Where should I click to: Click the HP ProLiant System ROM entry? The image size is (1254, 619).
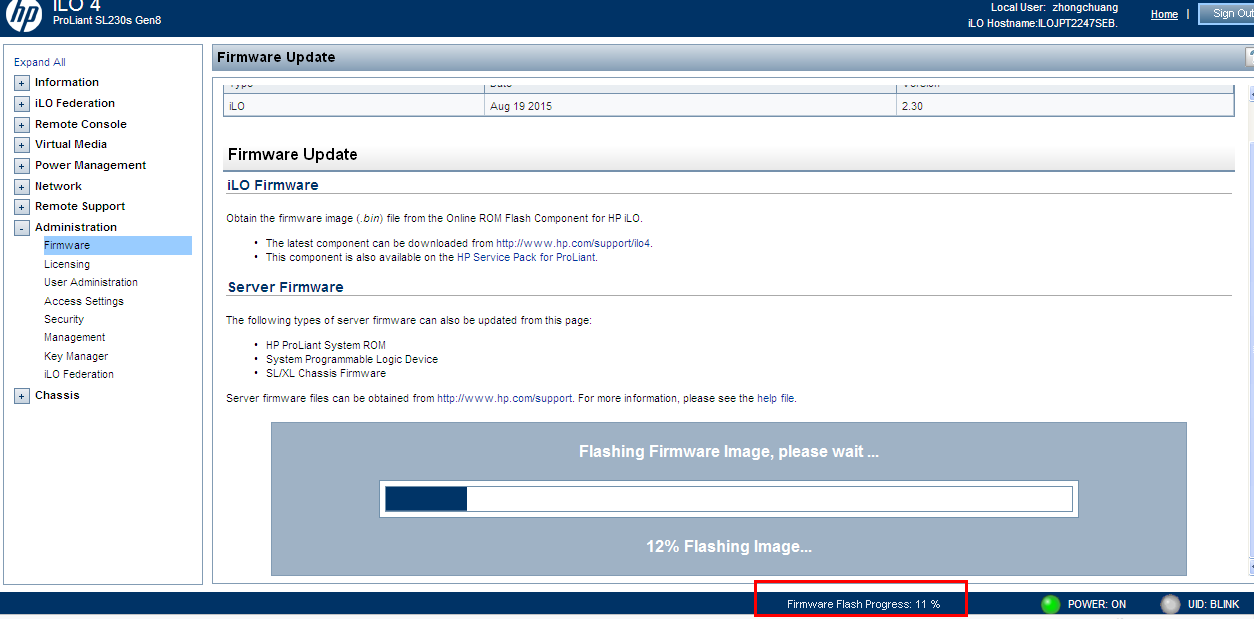click(326, 345)
